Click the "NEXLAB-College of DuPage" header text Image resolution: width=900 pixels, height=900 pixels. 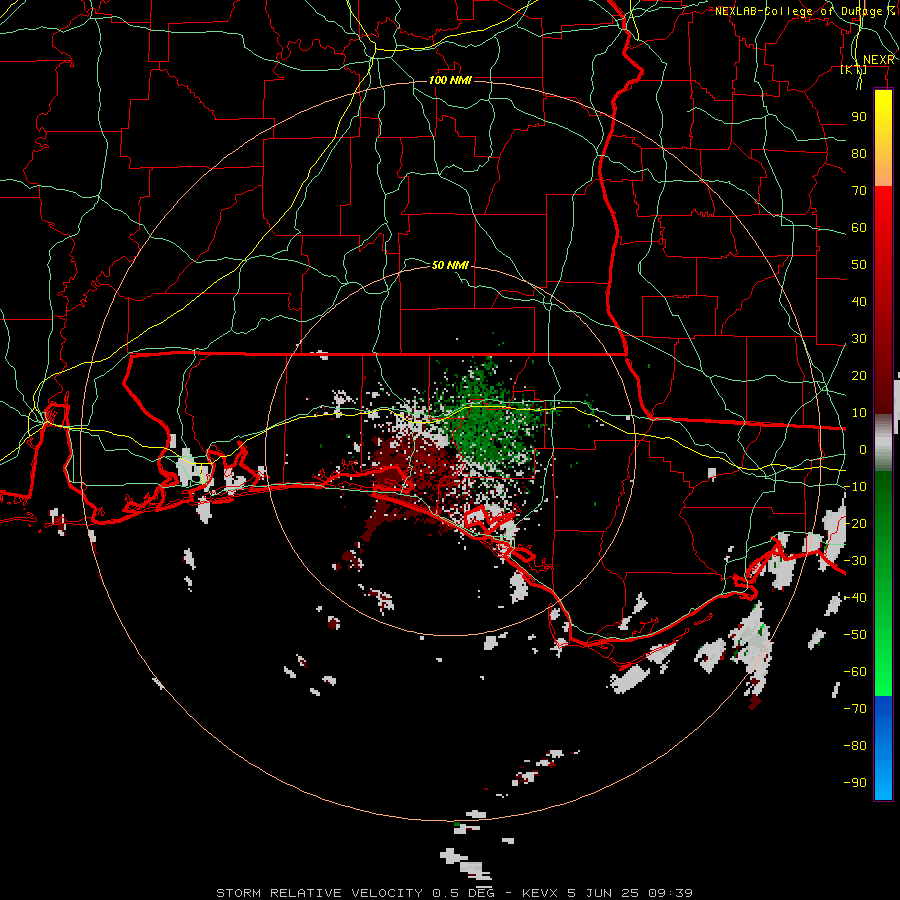pyautogui.click(x=799, y=11)
